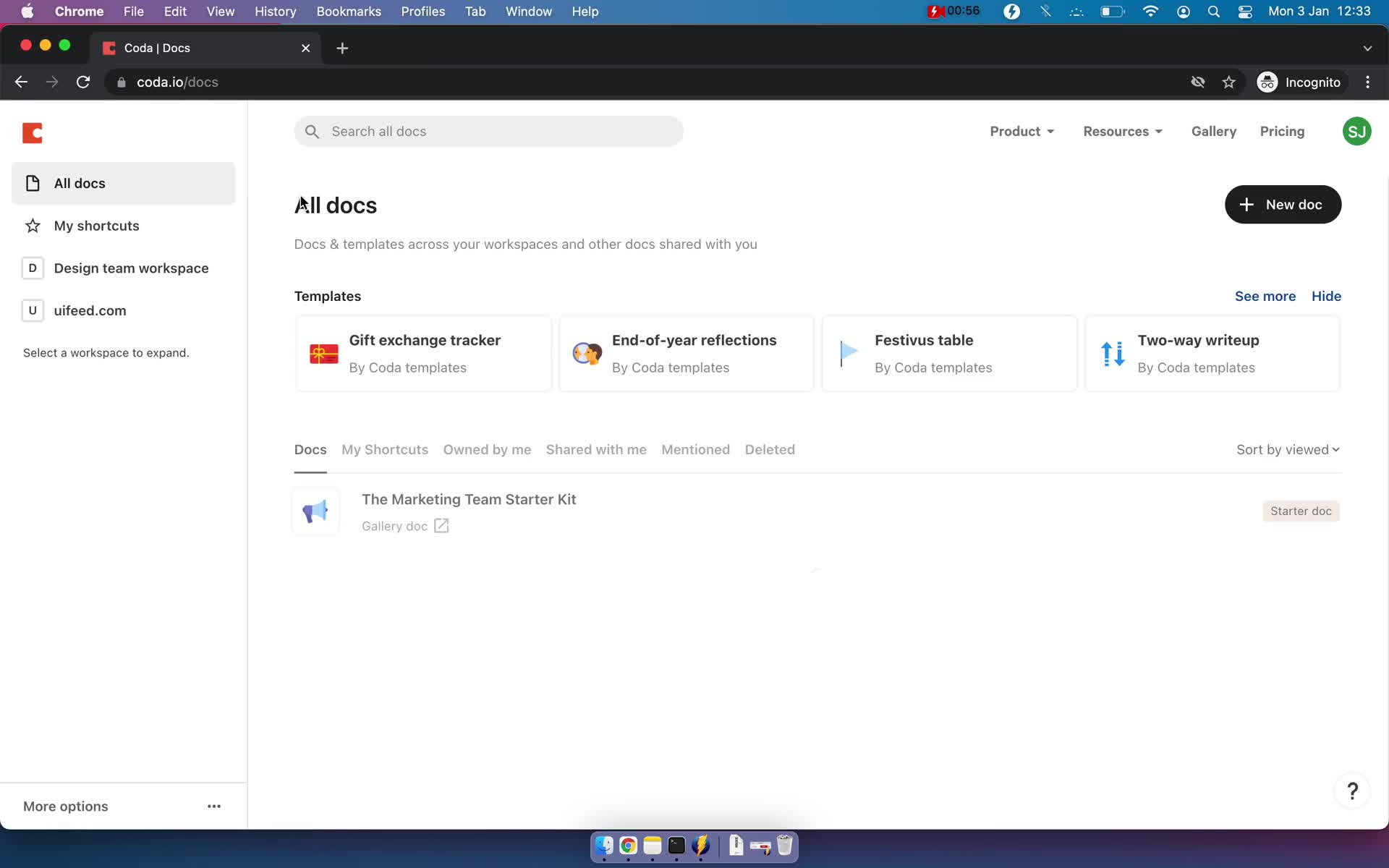The height and width of the screenshot is (868, 1389).
Task: Open the Gallery link
Action: 1214,132
